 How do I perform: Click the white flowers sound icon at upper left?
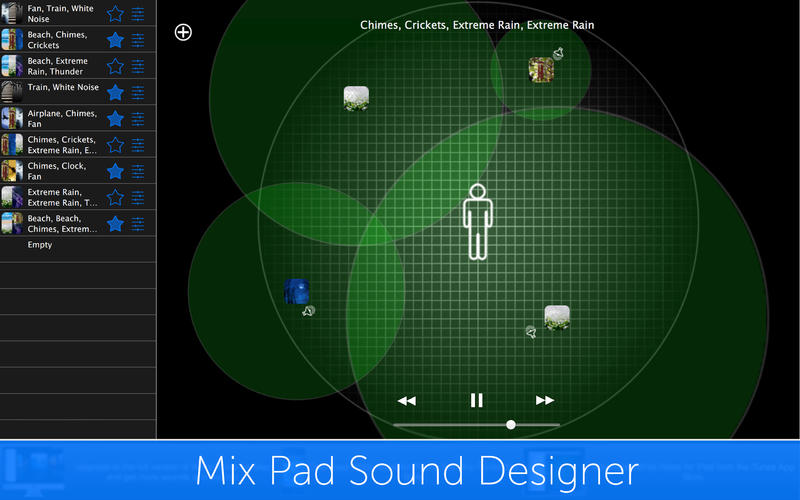click(x=357, y=97)
